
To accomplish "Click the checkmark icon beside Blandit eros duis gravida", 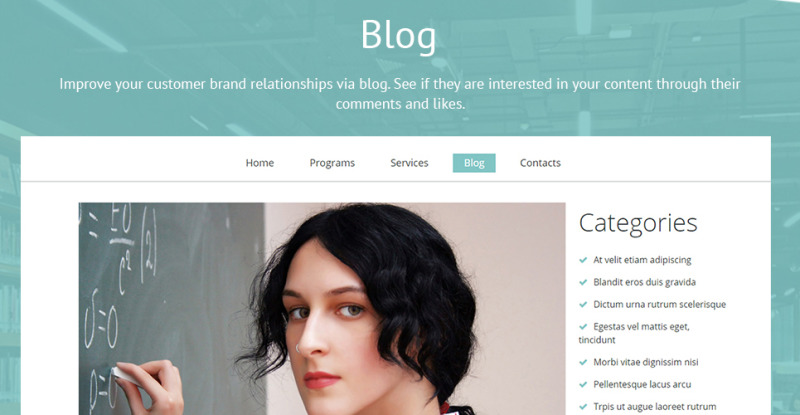I will click(x=583, y=282).
